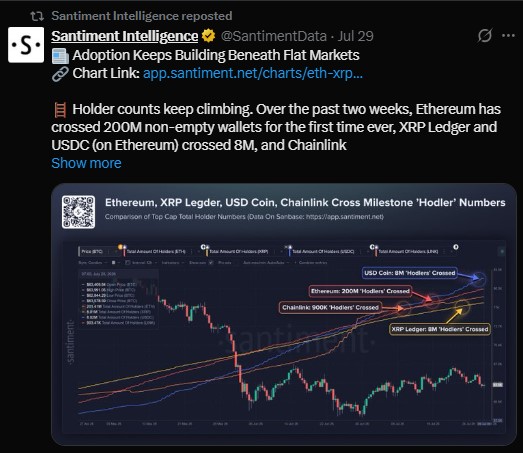Screen dimensions: 523x453
Task: Select Total Amount Of Holders (XRP) metric
Action: 238,252
